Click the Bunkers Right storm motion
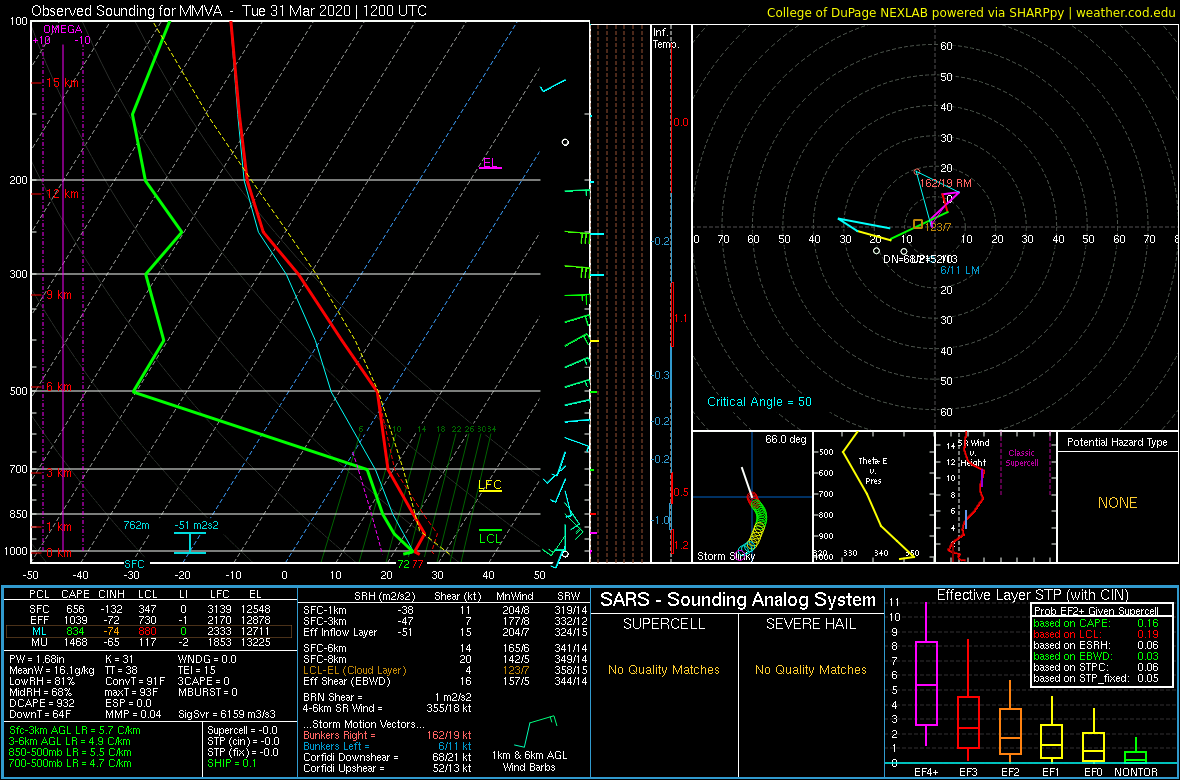The height and width of the screenshot is (780, 1180). [387, 735]
